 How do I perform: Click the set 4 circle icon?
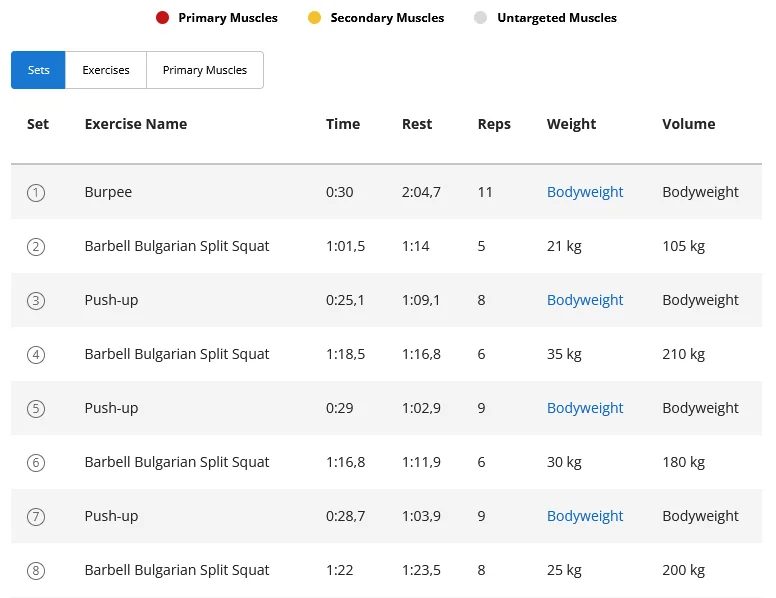[x=36, y=355]
